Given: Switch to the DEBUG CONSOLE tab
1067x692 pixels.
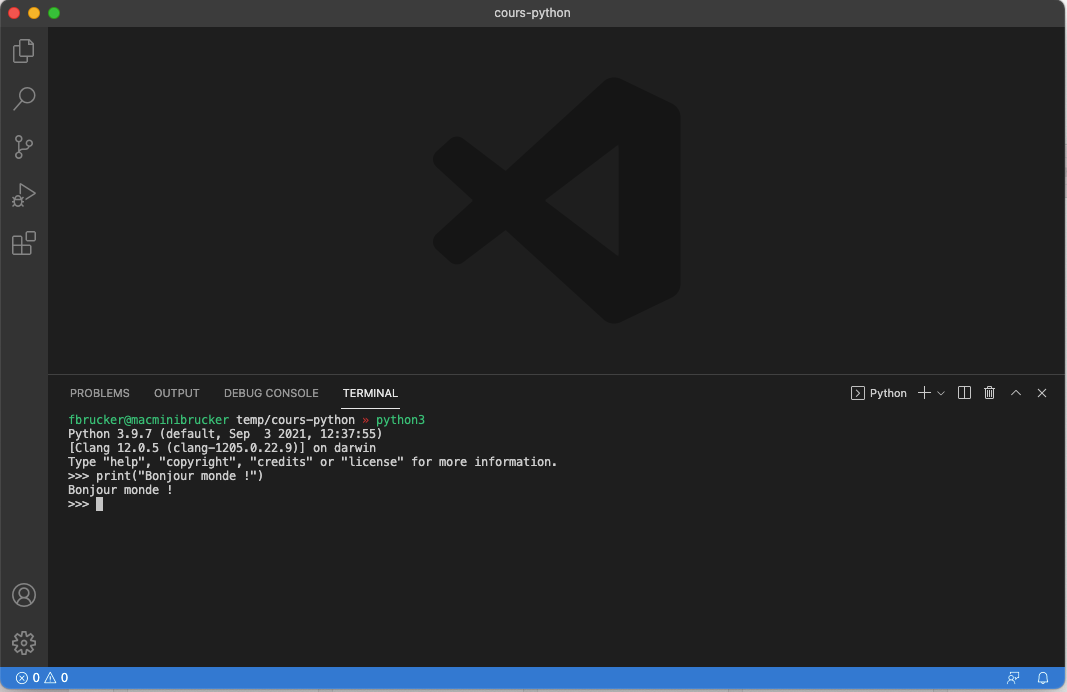Looking at the screenshot, I should tap(271, 393).
